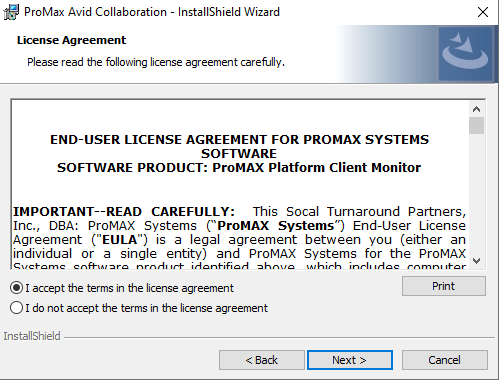This screenshot has width=499, height=380.
Task: Click the installer icon in the title bar
Action: tap(11, 12)
